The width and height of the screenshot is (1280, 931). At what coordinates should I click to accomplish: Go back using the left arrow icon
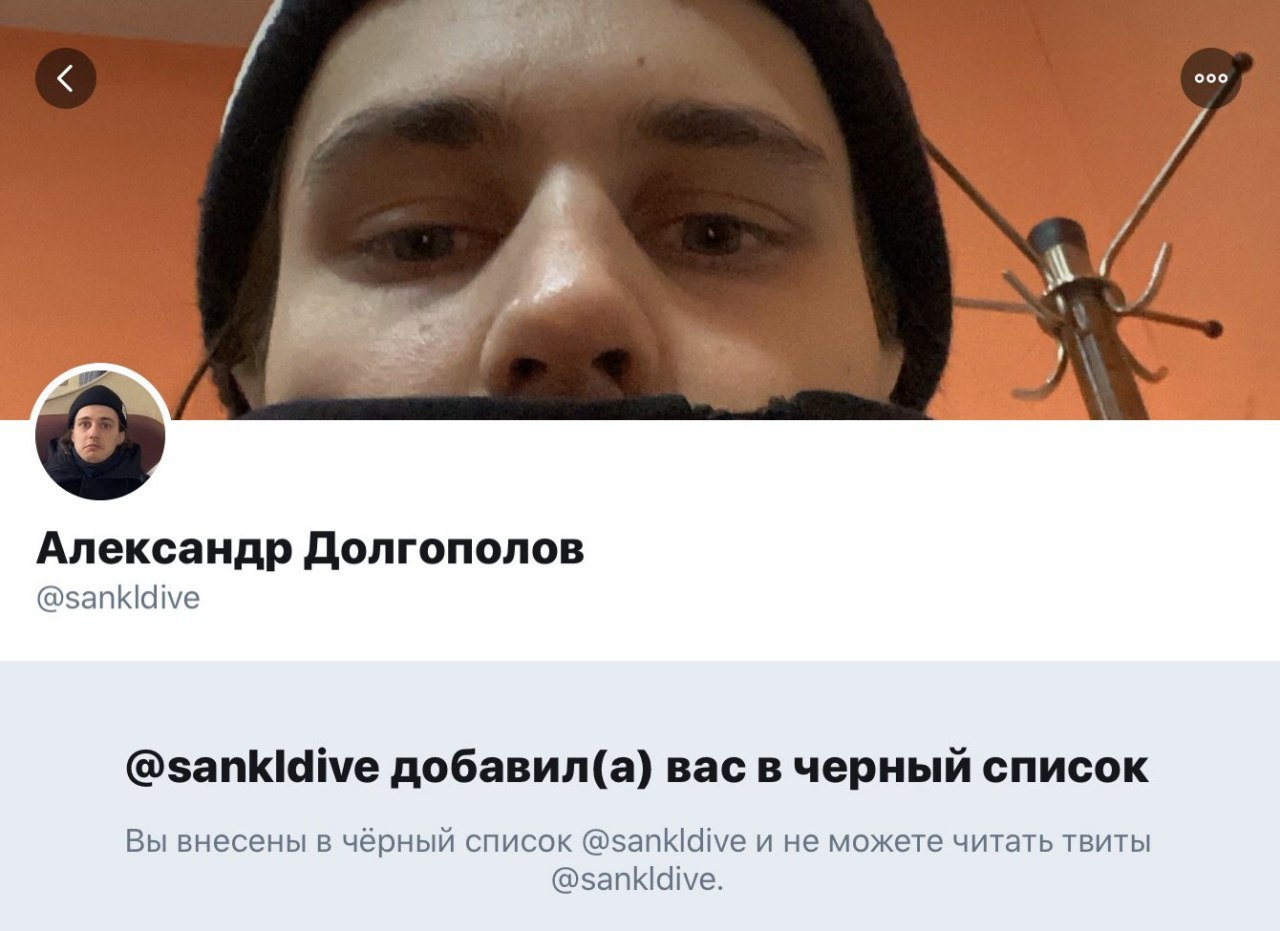[66, 78]
